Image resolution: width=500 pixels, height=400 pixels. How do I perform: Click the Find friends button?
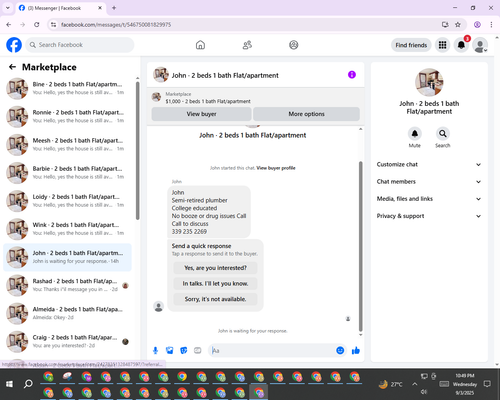pyautogui.click(x=411, y=45)
